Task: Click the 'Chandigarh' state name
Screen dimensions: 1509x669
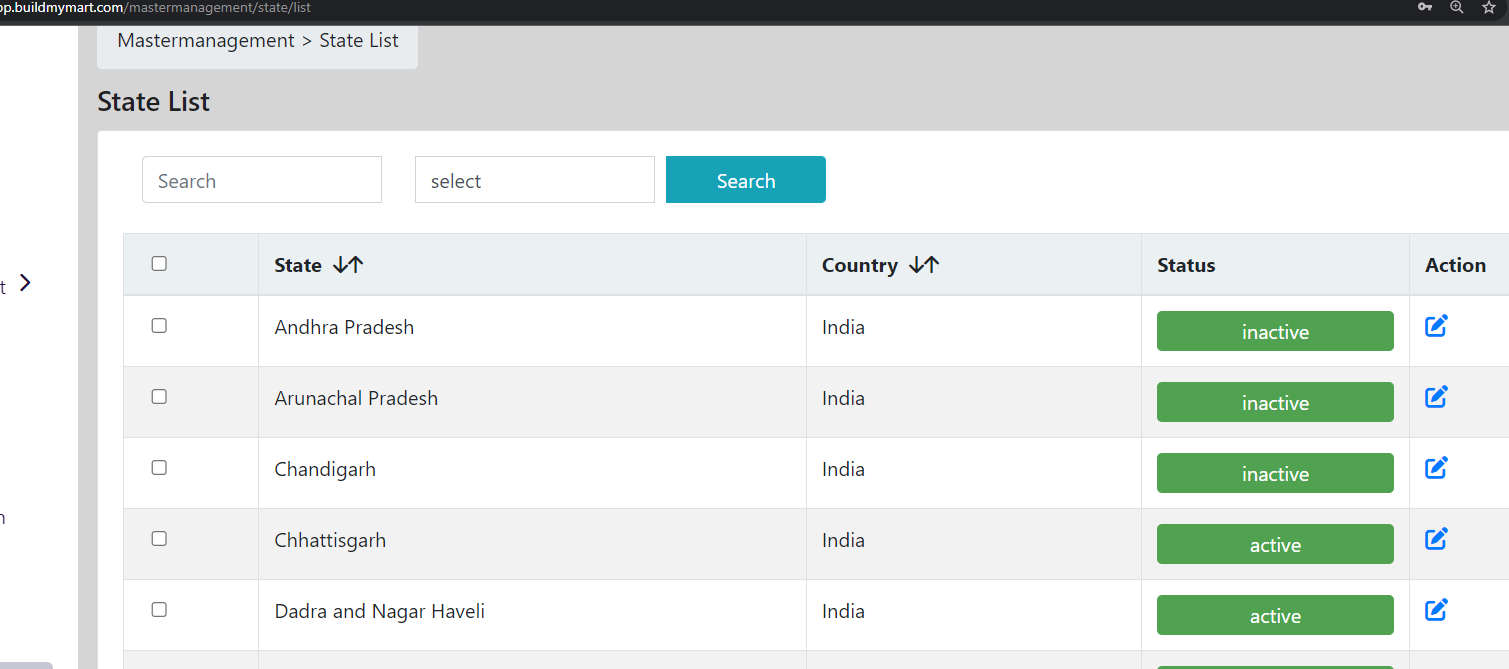Action: pos(325,469)
